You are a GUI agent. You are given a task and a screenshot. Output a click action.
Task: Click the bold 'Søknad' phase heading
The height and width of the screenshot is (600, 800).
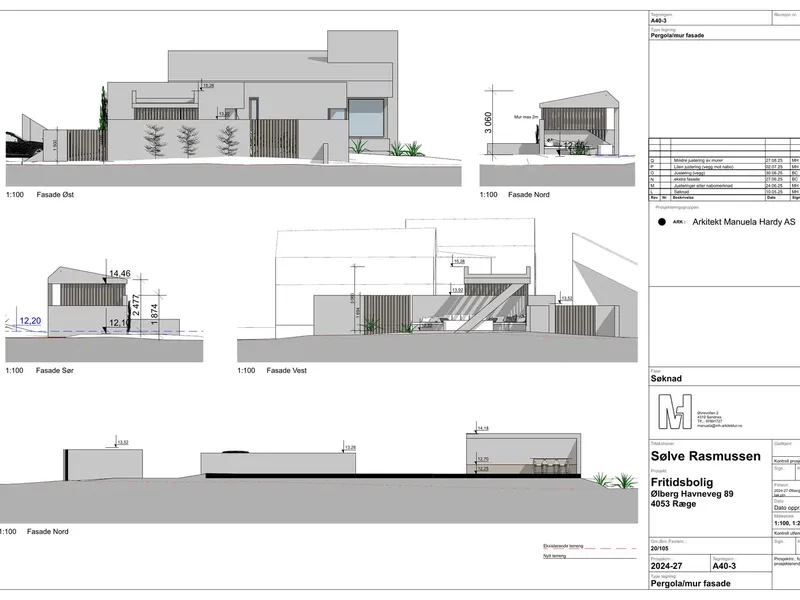coord(666,379)
